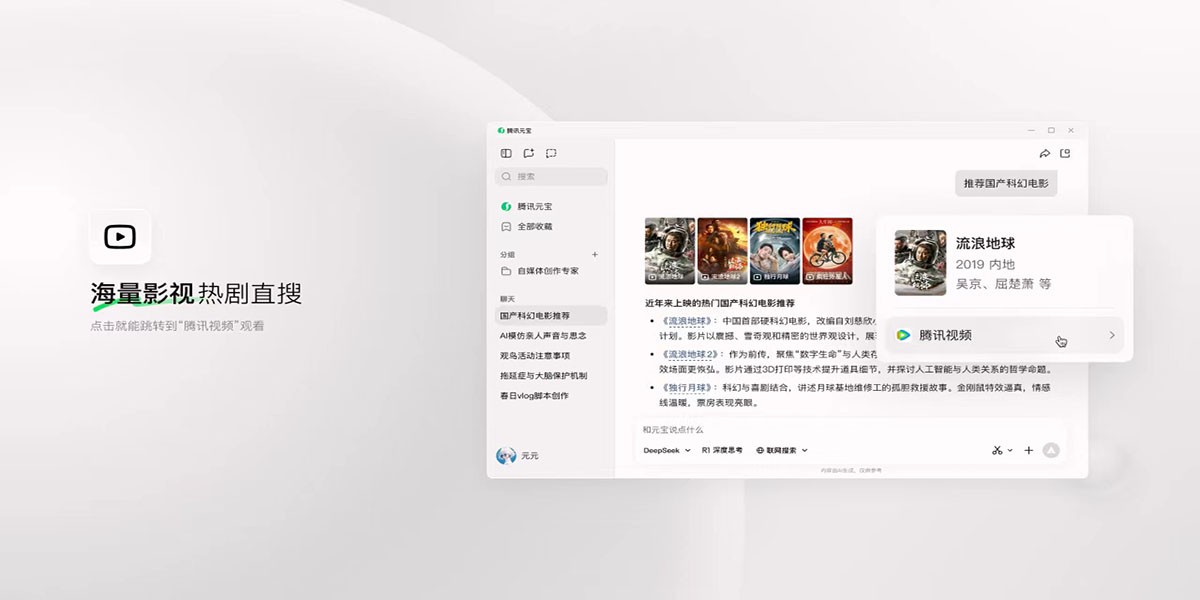Click the 分组 section label
This screenshot has width=1200, height=600.
[x=508, y=254]
